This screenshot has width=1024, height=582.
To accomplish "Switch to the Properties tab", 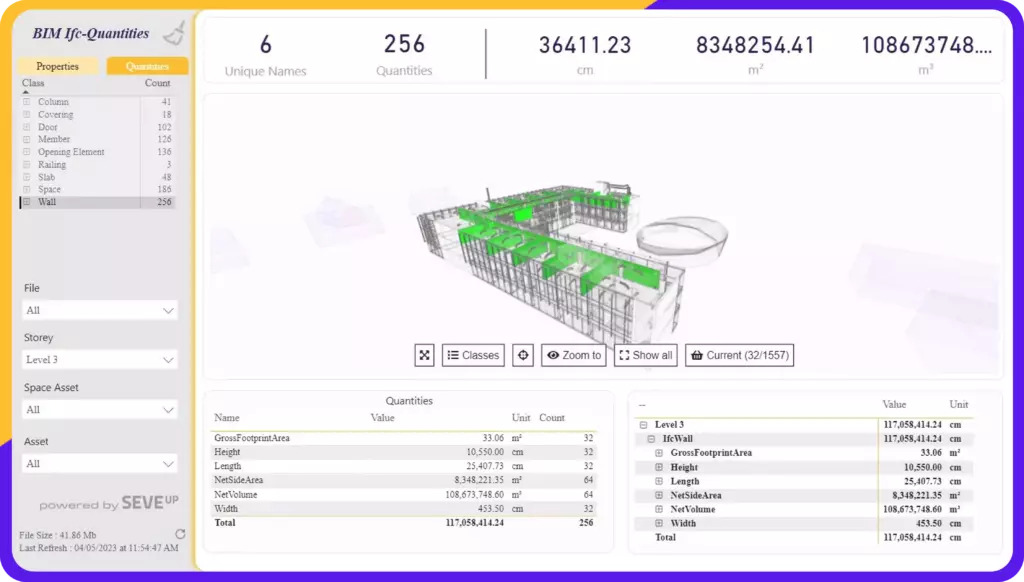I will [x=58, y=66].
